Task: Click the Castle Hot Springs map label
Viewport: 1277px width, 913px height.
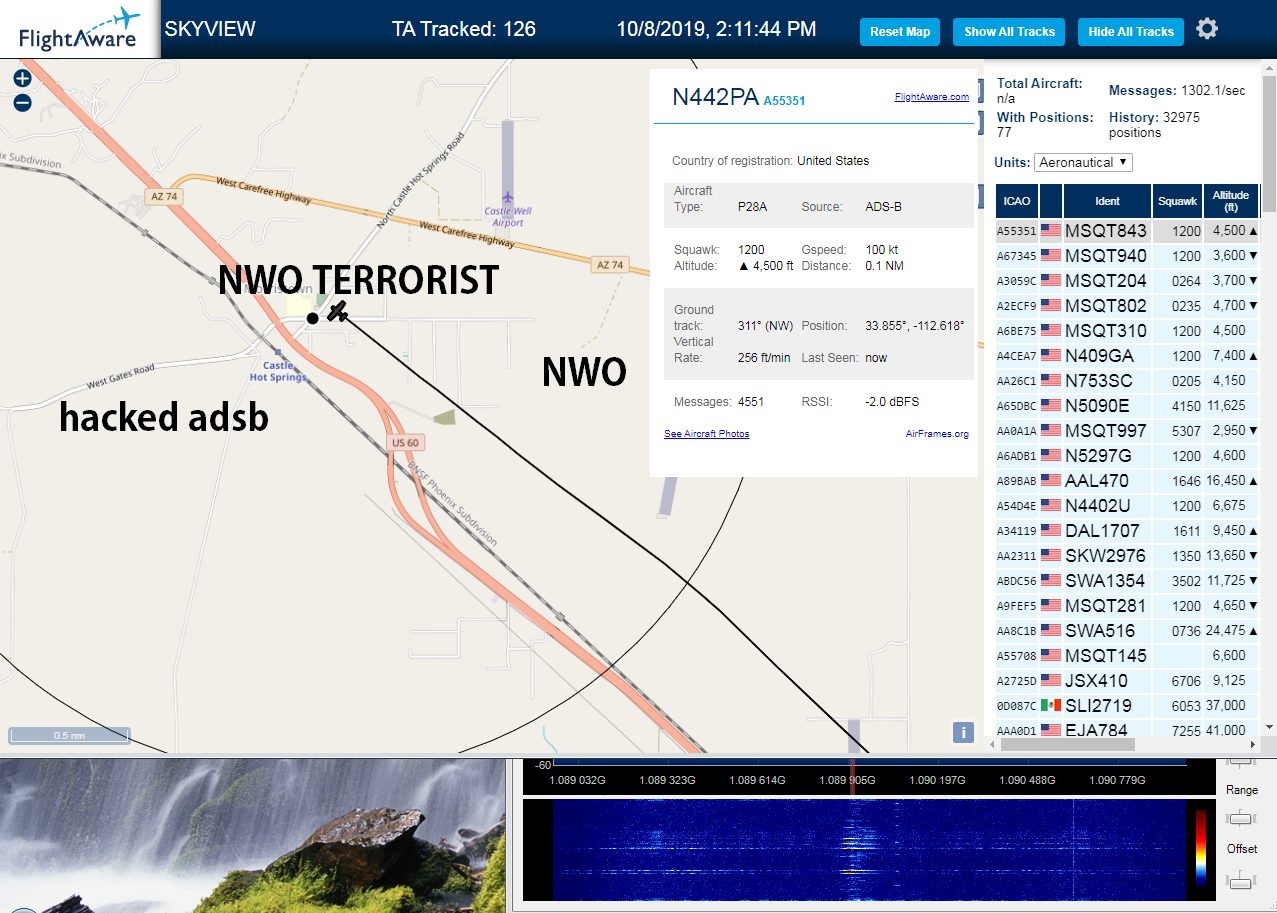Action: point(279,371)
